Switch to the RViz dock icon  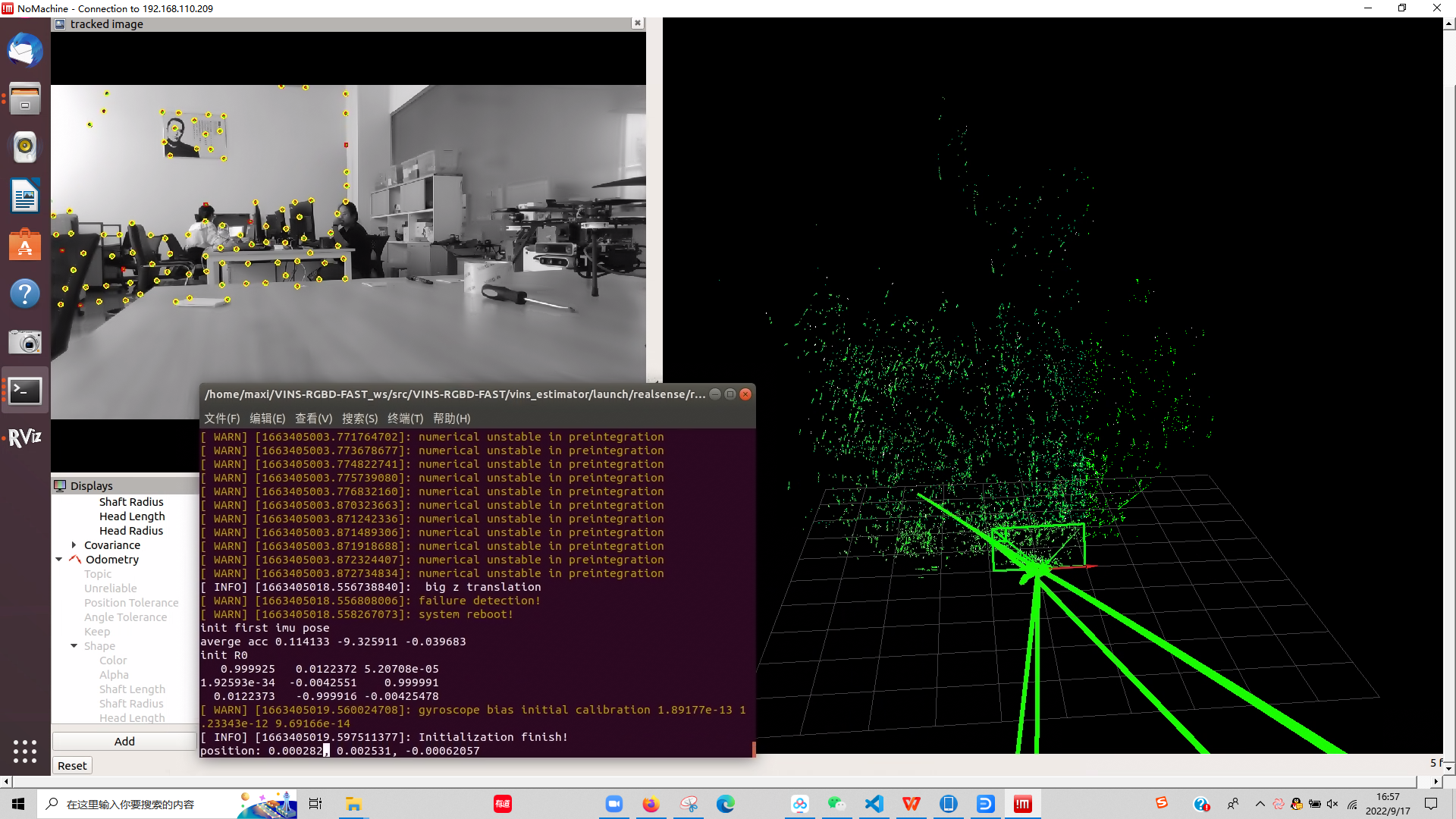[25, 438]
